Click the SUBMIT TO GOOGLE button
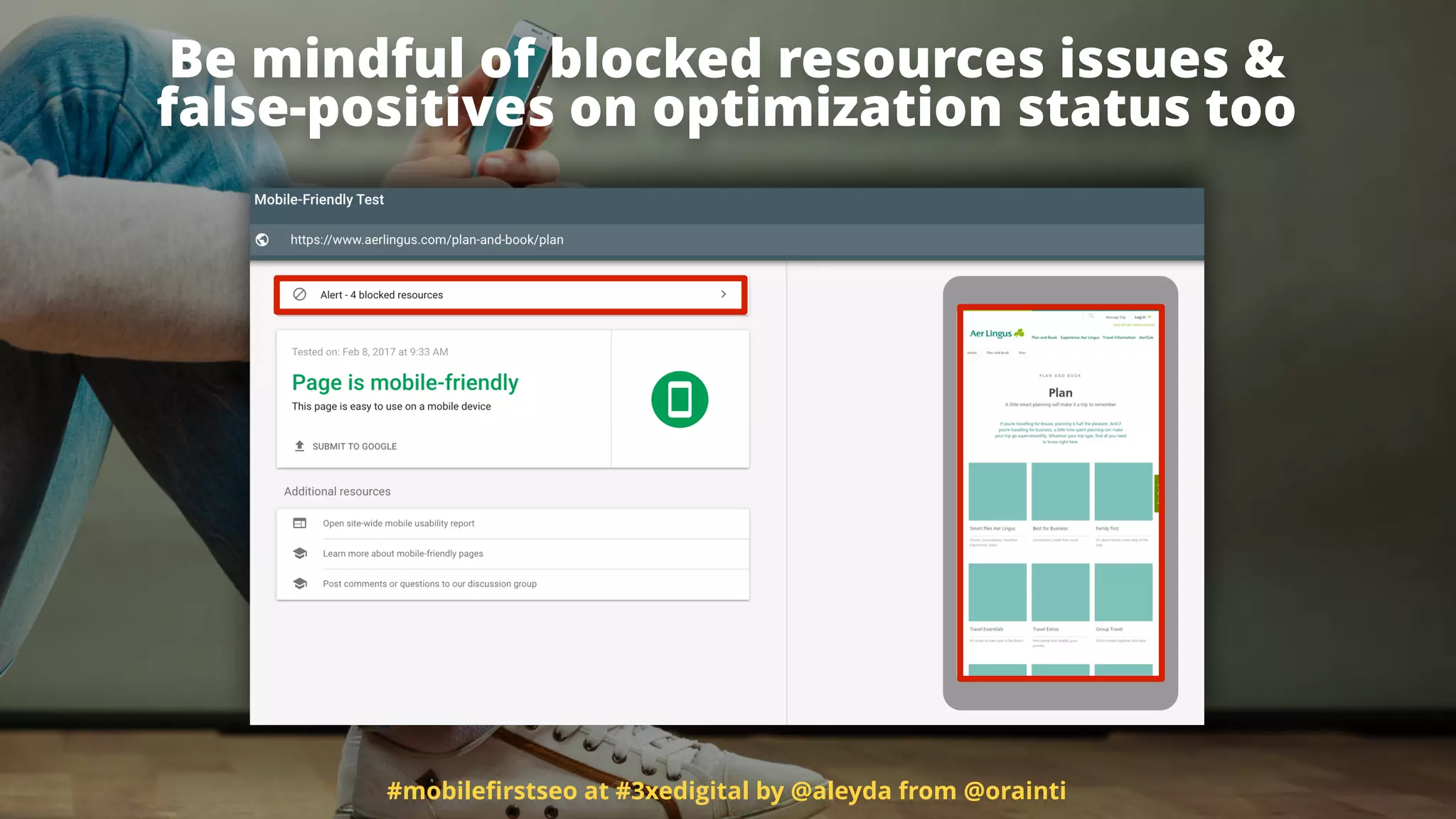Screen dimensions: 1456x819 (x=346, y=446)
